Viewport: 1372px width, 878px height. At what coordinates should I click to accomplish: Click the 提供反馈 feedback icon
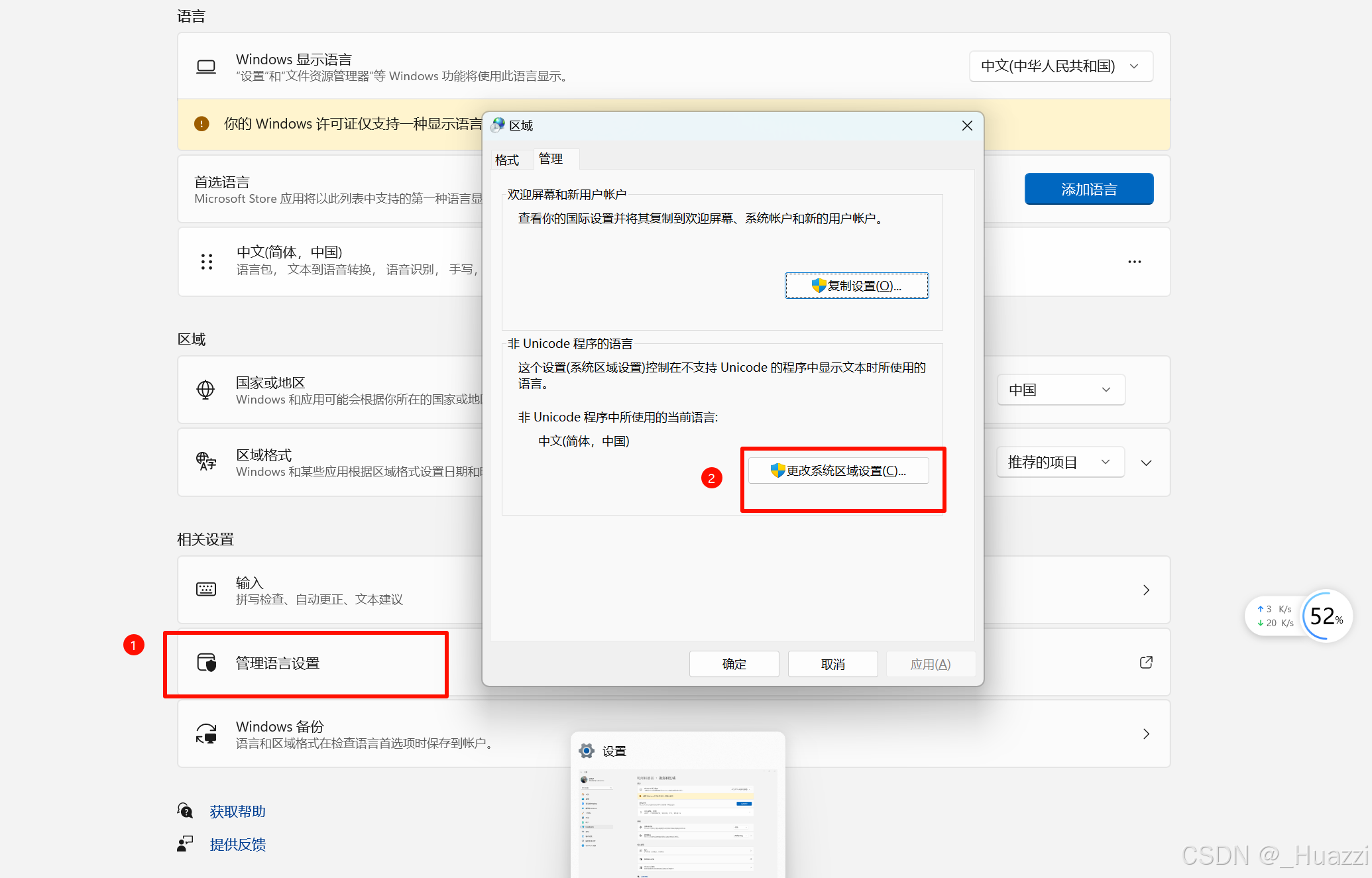(x=185, y=844)
